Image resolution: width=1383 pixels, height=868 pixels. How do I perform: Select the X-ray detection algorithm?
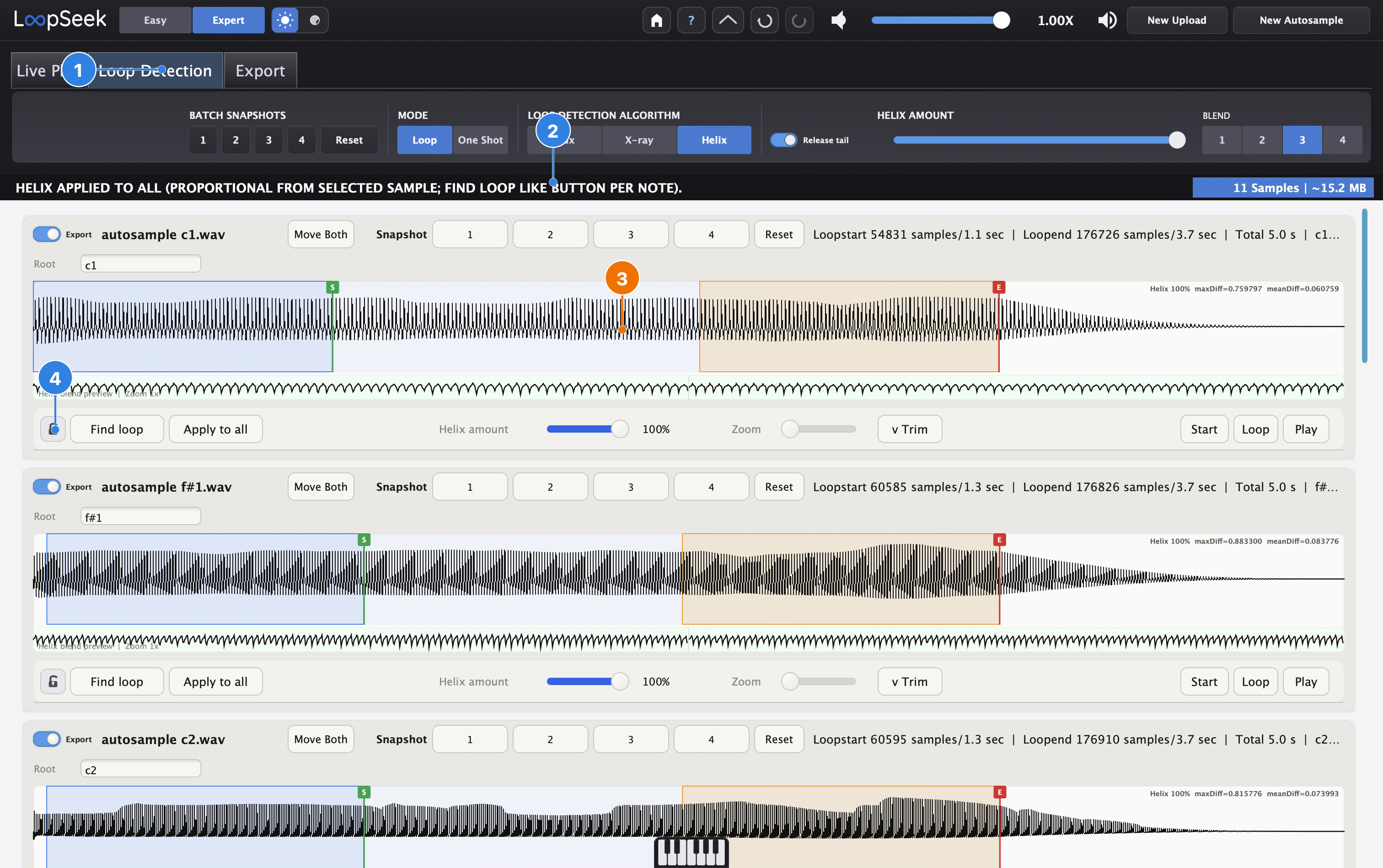coord(639,140)
